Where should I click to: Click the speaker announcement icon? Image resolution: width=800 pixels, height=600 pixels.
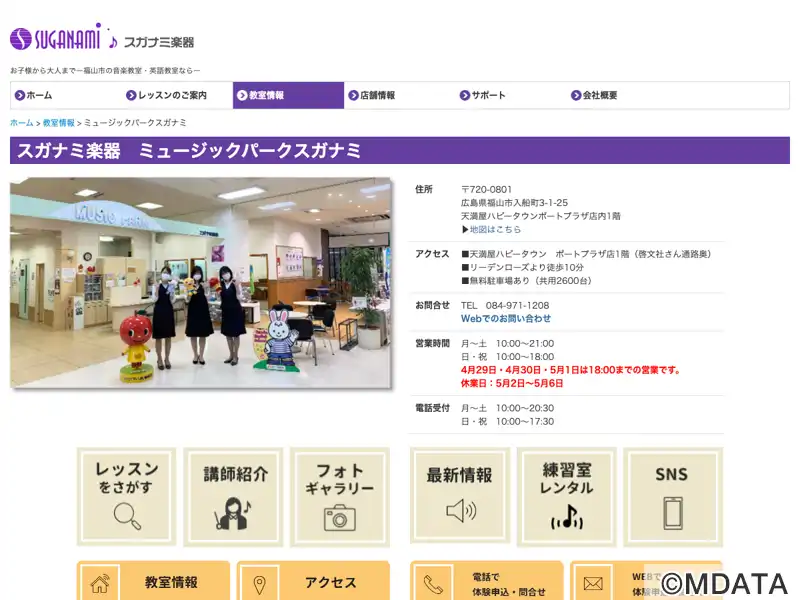(461, 511)
